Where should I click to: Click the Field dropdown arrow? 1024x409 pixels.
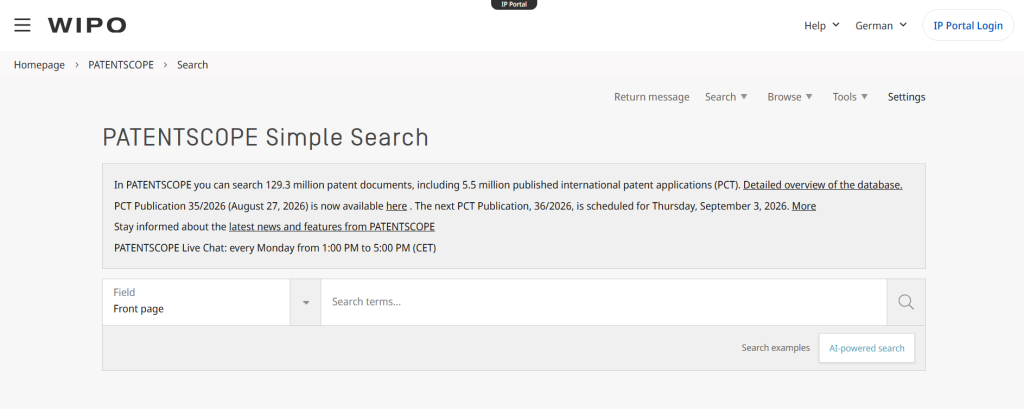(306, 302)
